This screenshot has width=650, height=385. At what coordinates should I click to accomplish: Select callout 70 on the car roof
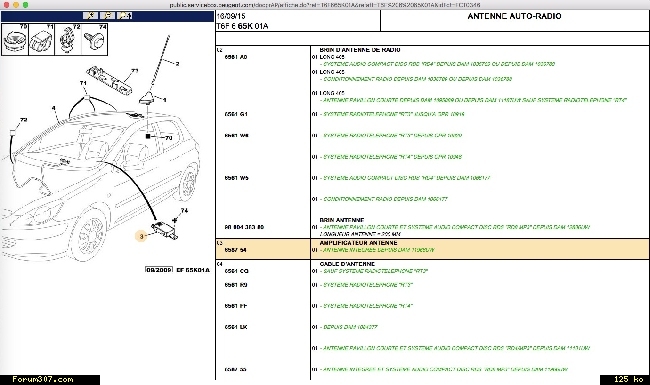click(x=169, y=138)
